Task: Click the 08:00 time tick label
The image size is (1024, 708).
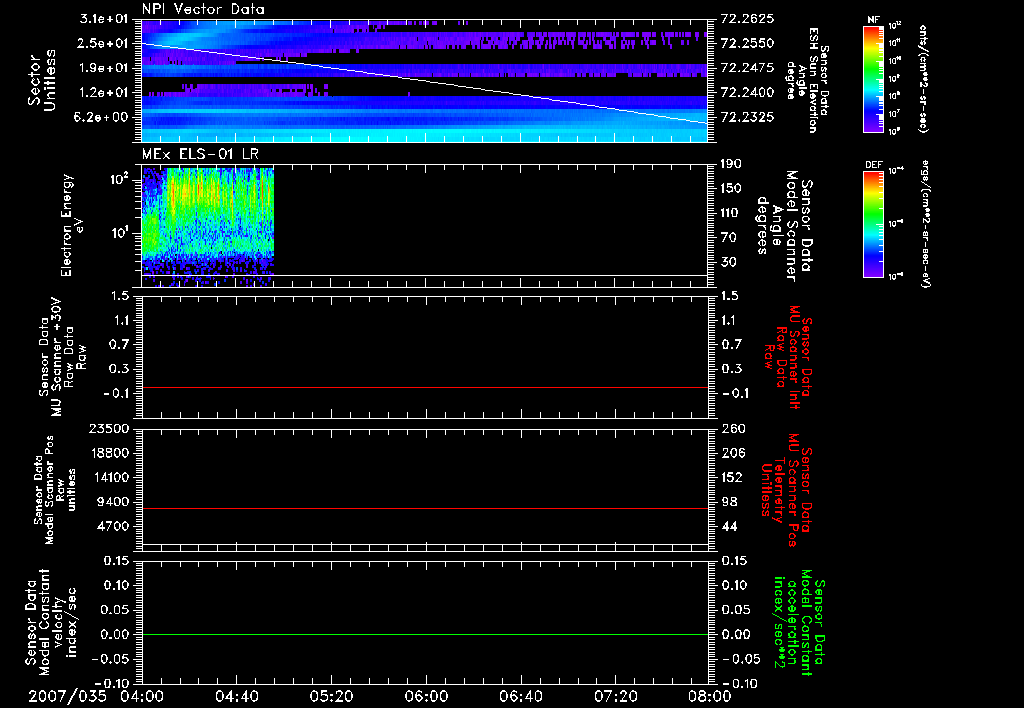Action: pos(710,696)
